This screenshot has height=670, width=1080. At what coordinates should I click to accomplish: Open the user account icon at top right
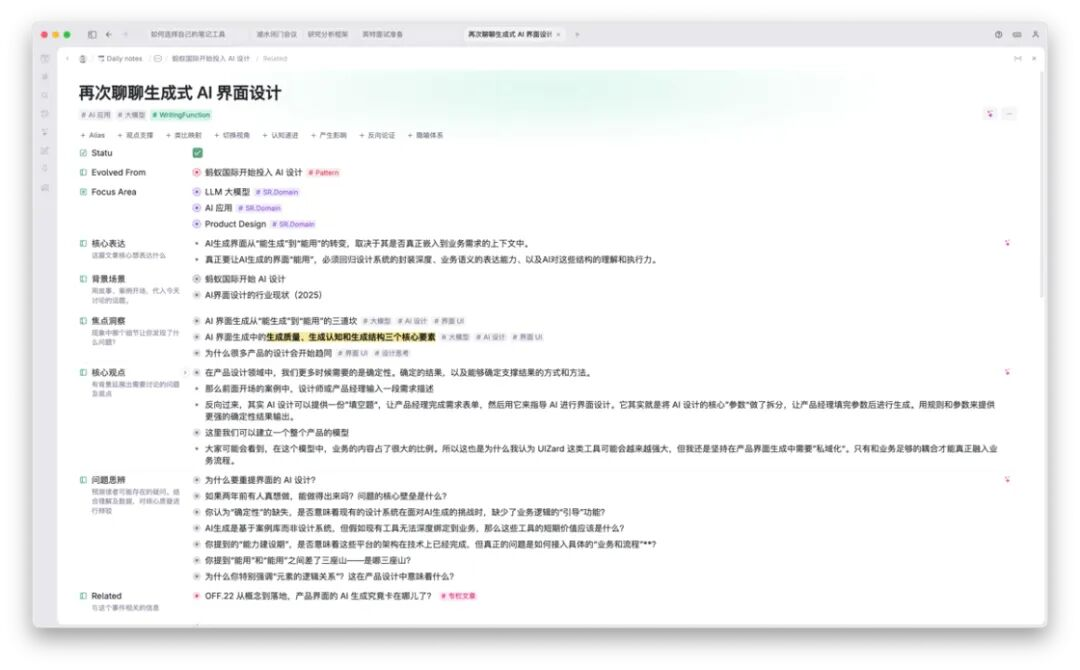point(1035,34)
